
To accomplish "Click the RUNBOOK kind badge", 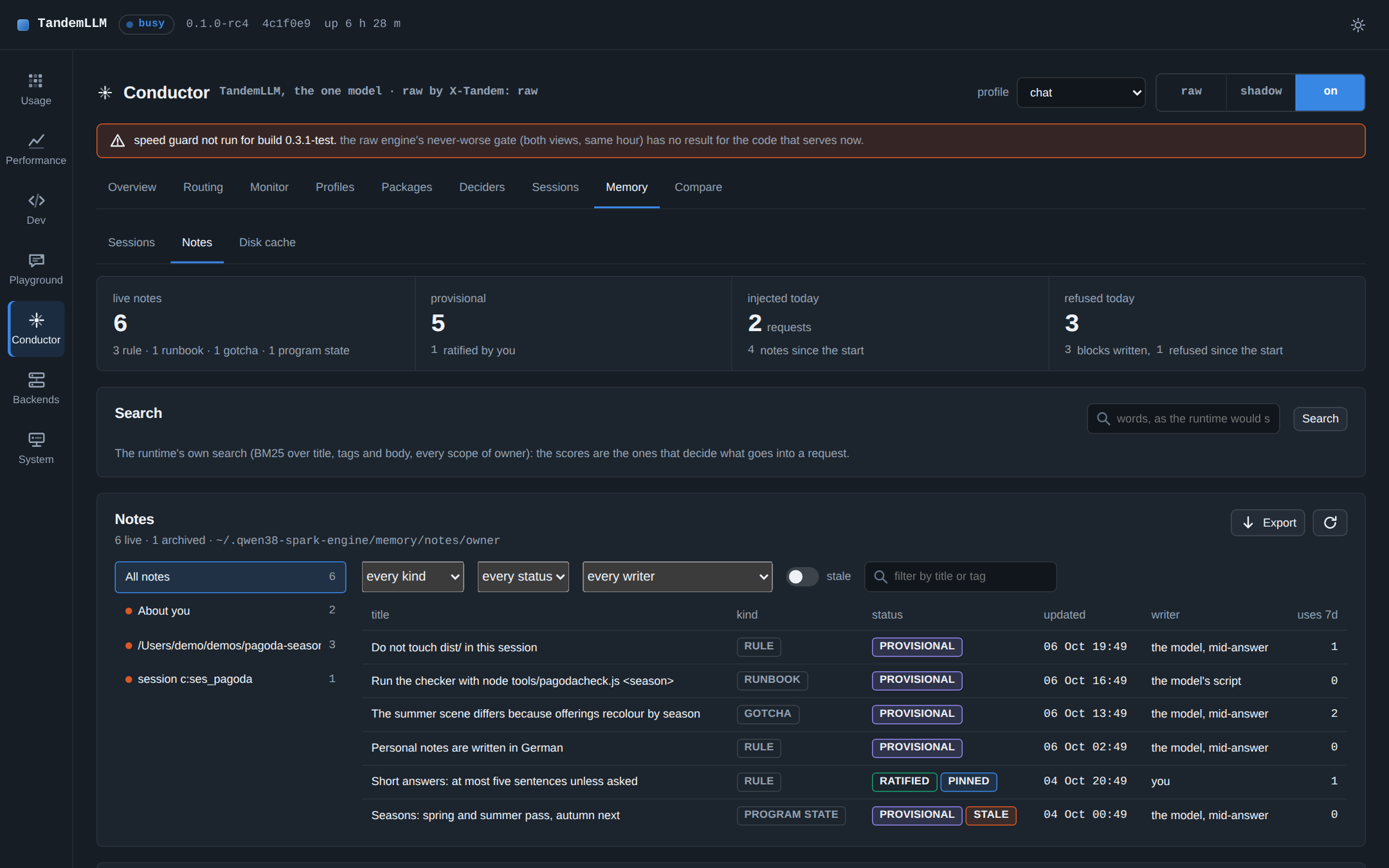I will click(x=772, y=680).
